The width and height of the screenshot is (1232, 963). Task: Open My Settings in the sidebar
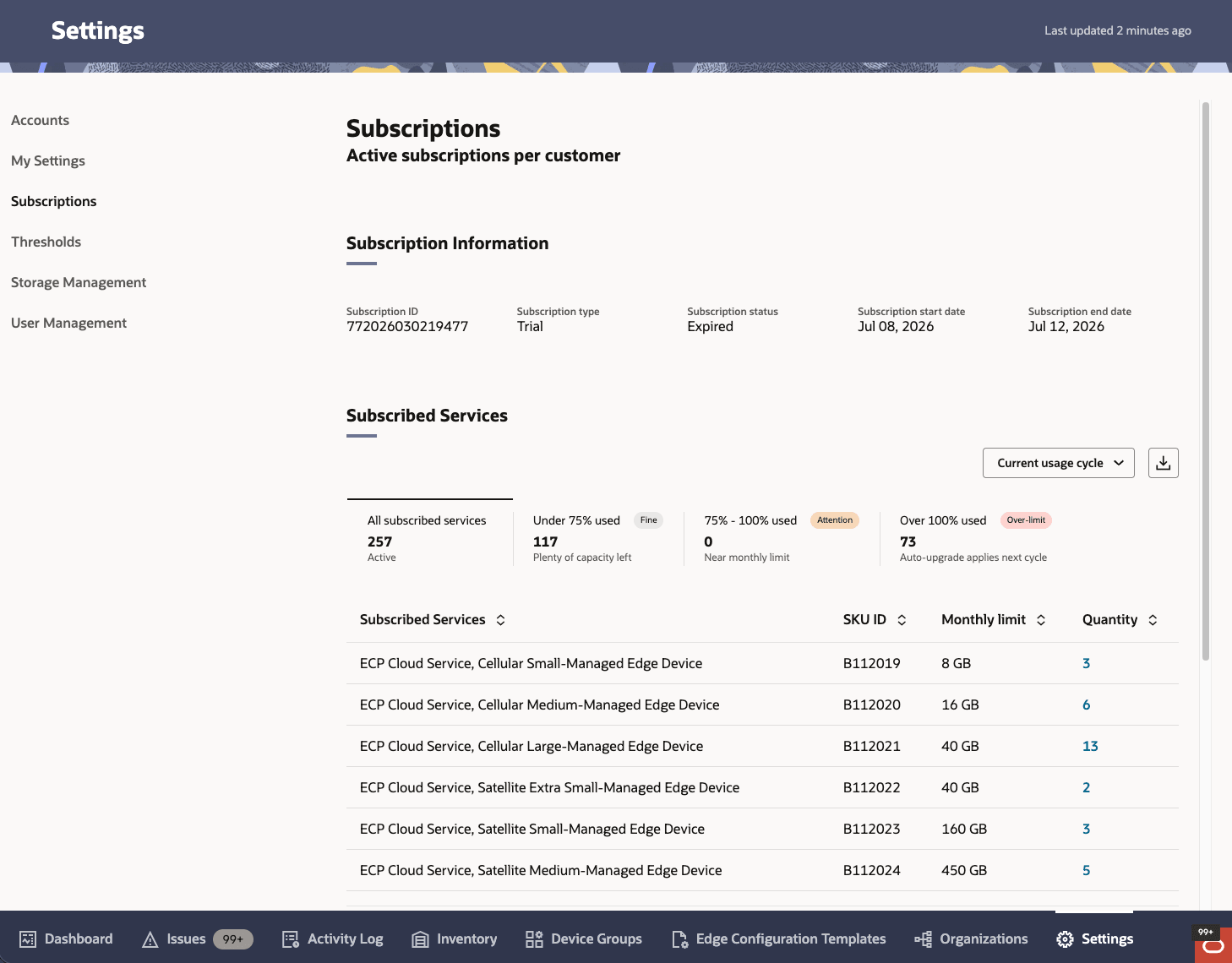48,160
